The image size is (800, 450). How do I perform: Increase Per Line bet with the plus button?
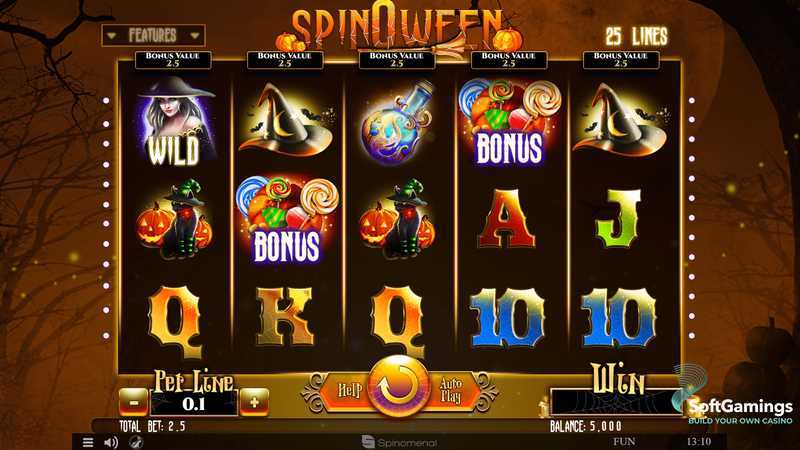coord(254,402)
